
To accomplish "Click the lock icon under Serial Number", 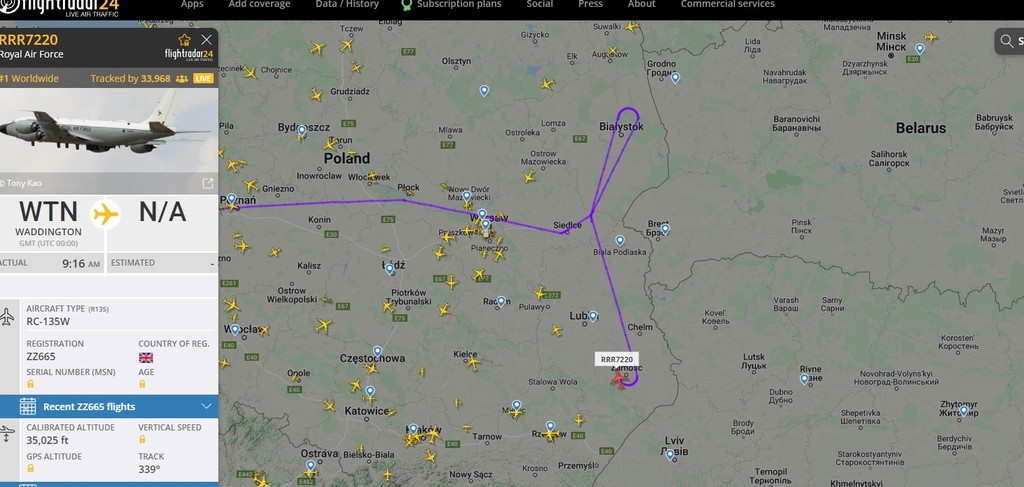I will click(30, 384).
